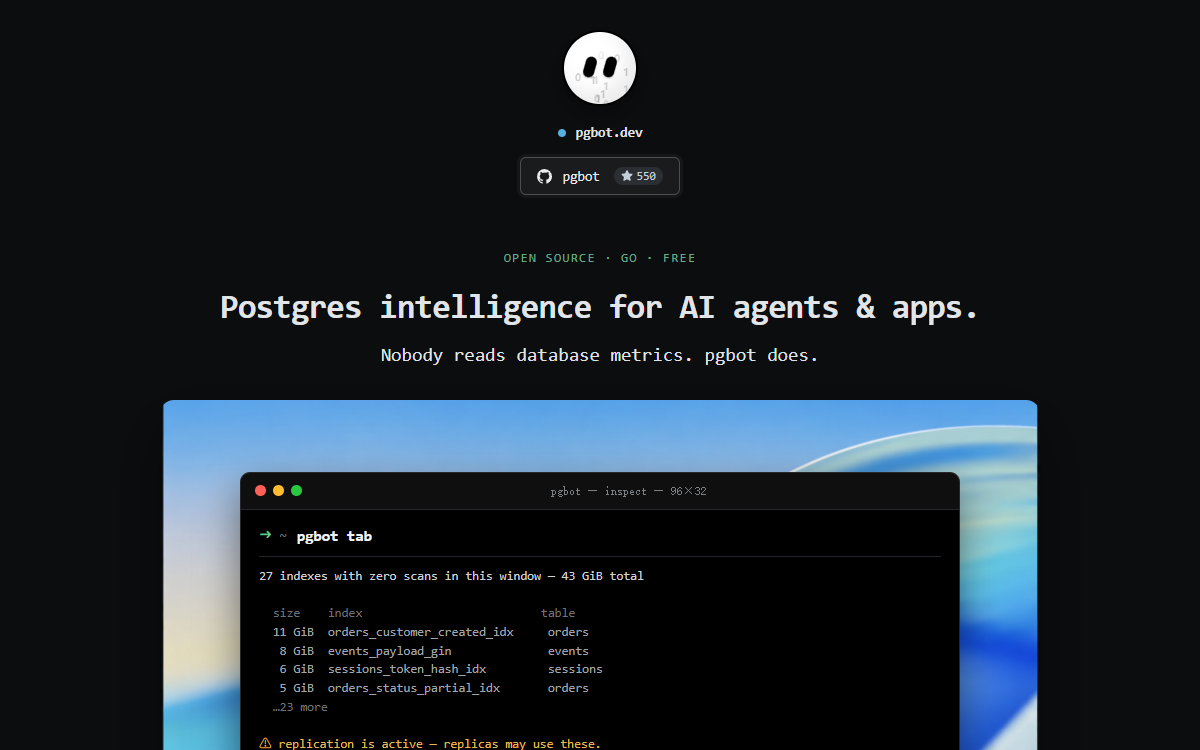
Task: Click the yellow minimize dot in terminal
Action: click(x=279, y=491)
